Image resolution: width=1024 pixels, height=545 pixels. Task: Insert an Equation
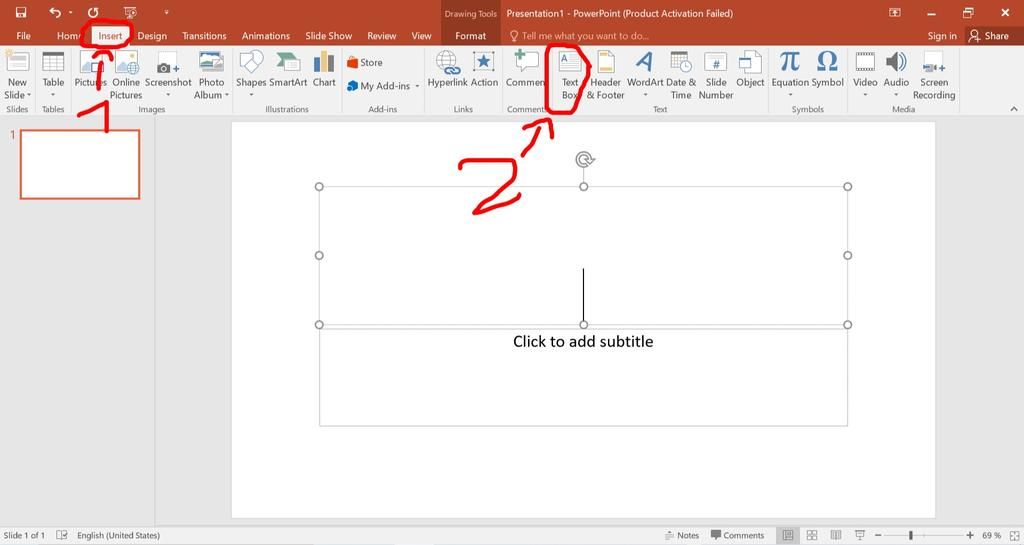(790, 75)
